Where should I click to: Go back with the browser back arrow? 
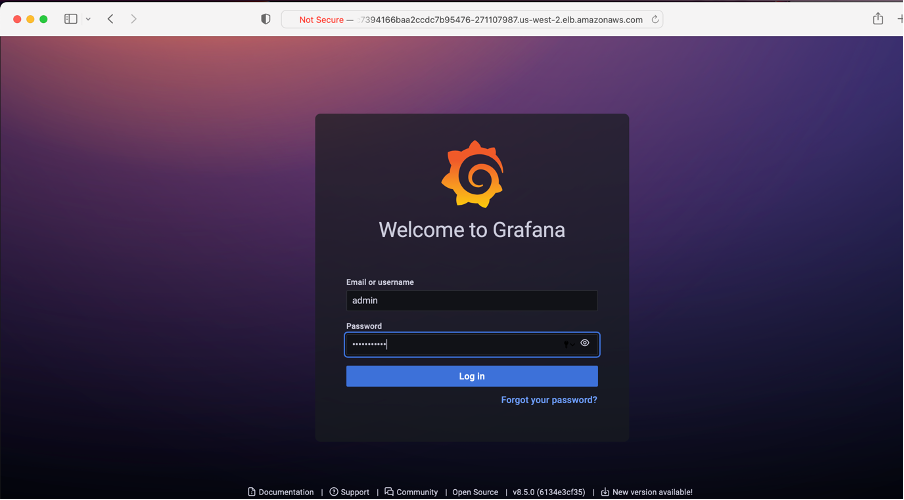coord(111,19)
